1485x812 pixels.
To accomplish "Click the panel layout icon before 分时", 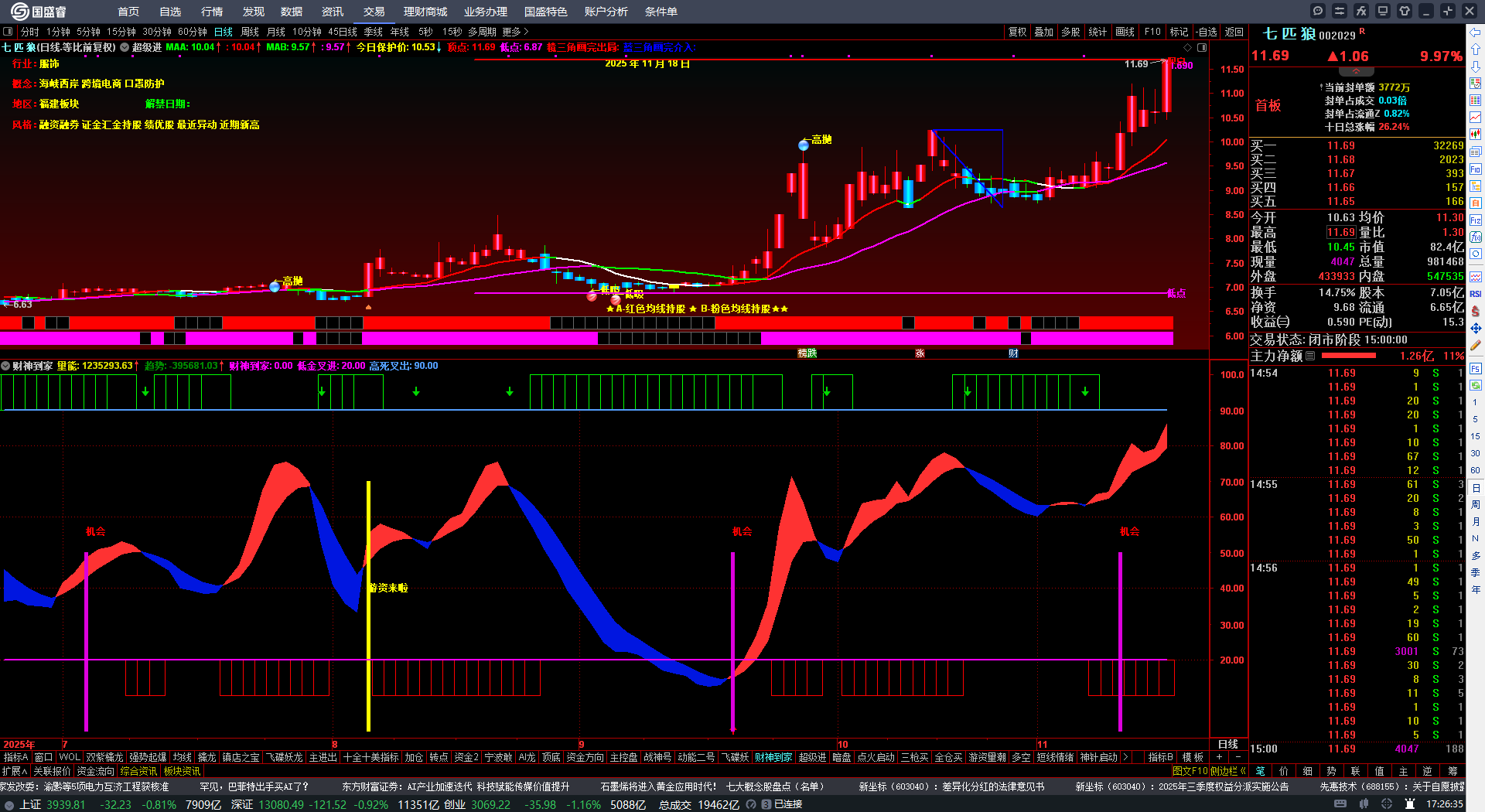I will 9,32.
